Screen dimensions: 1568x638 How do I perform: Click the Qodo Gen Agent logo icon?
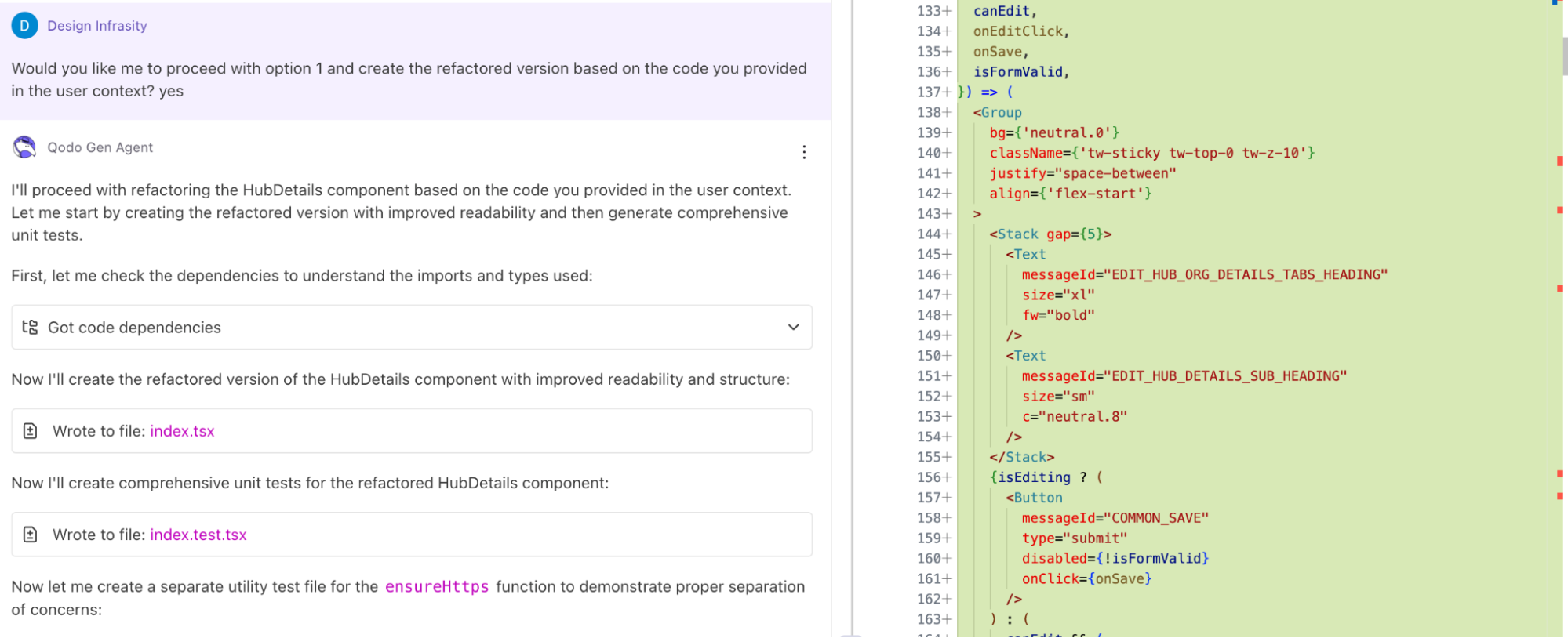(24, 147)
